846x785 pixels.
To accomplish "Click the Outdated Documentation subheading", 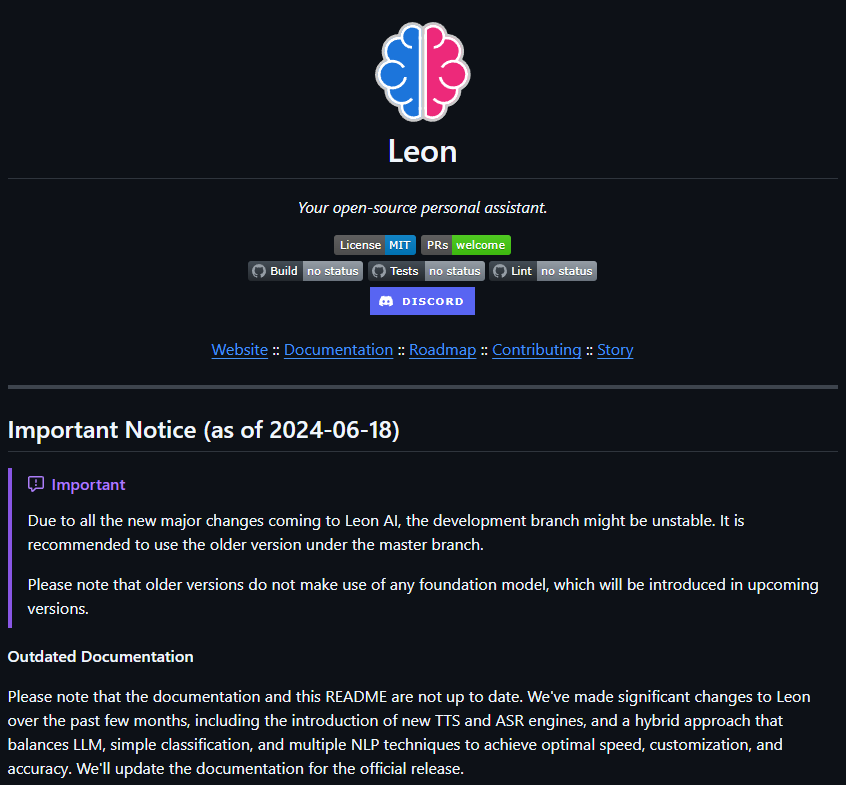I will (101, 657).
